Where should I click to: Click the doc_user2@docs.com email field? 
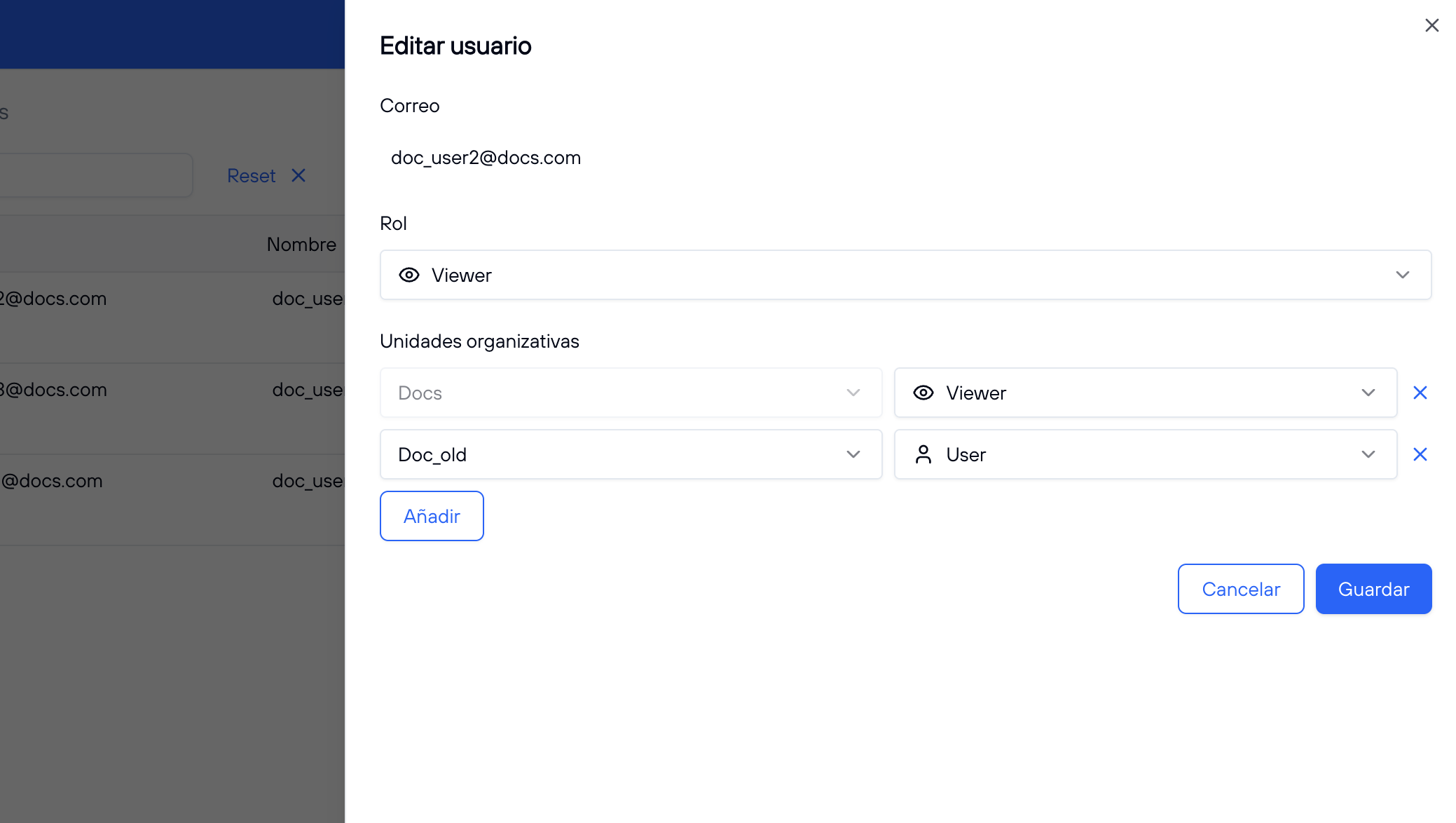(486, 158)
